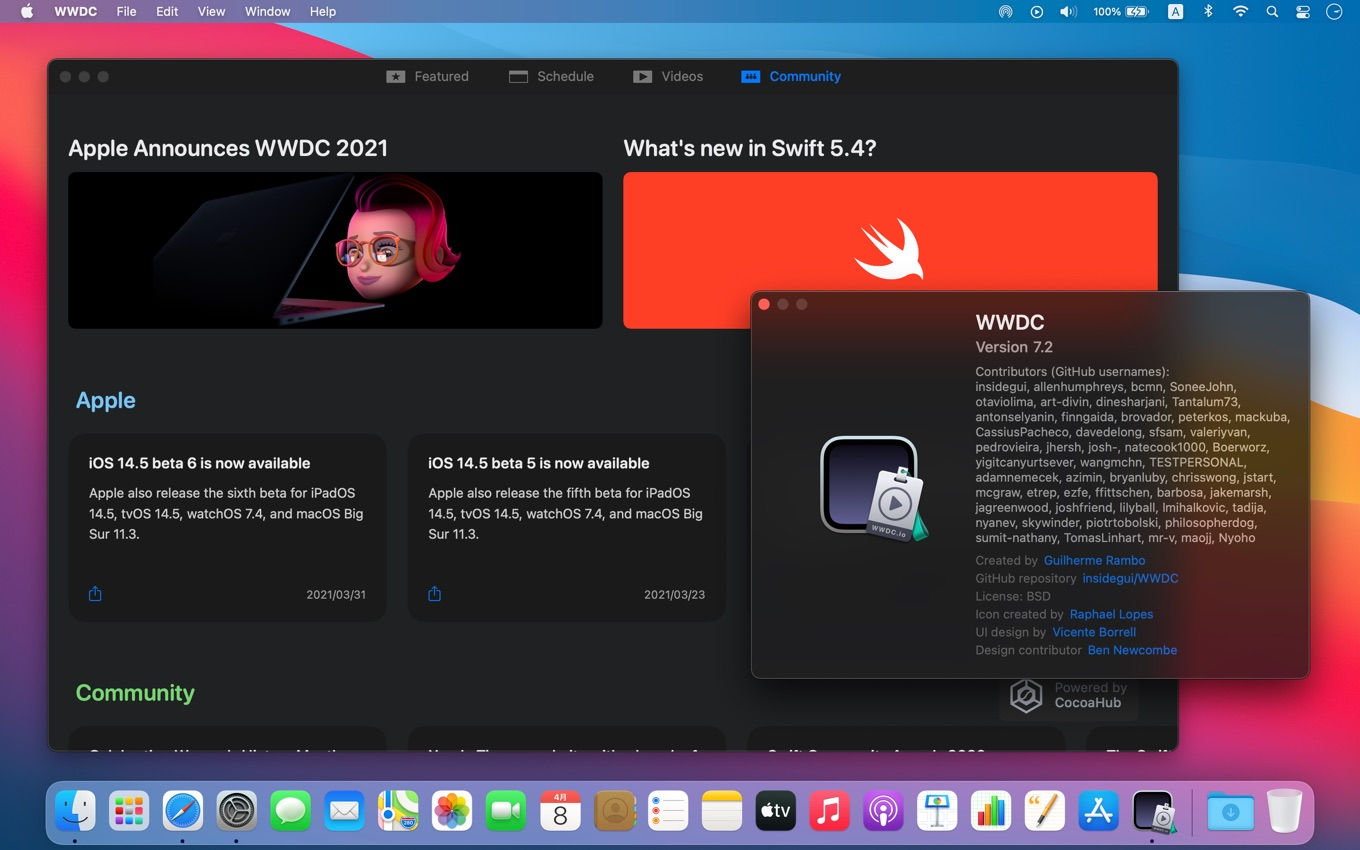This screenshot has width=1360, height=850.
Task: Open the iOS 14.5 beta 6 news card
Action: pos(227,527)
